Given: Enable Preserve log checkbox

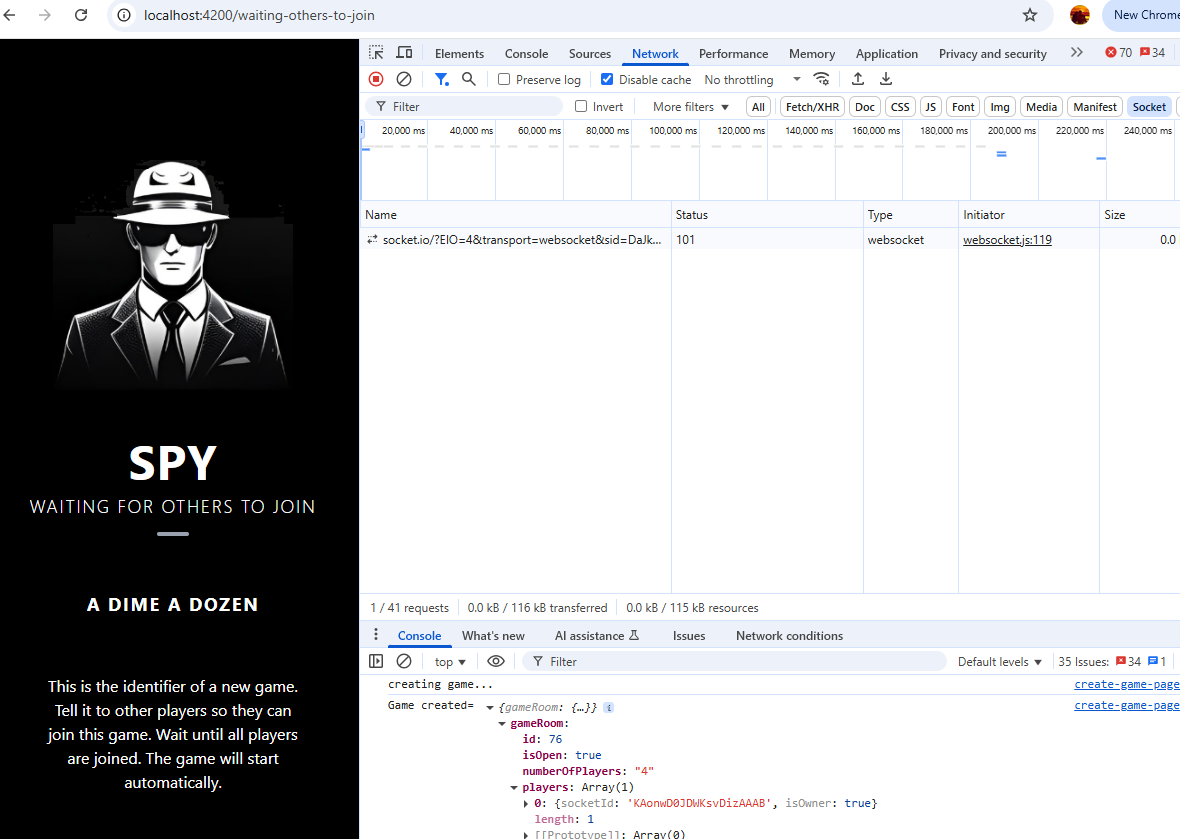Looking at the screenshot, I should (x=504, y=79).
